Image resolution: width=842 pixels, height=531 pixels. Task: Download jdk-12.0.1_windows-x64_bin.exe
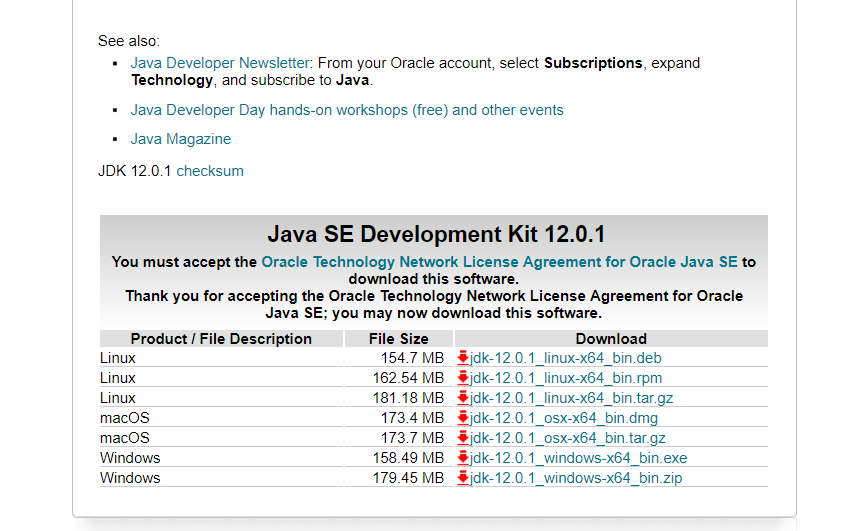tap(578, 458)
